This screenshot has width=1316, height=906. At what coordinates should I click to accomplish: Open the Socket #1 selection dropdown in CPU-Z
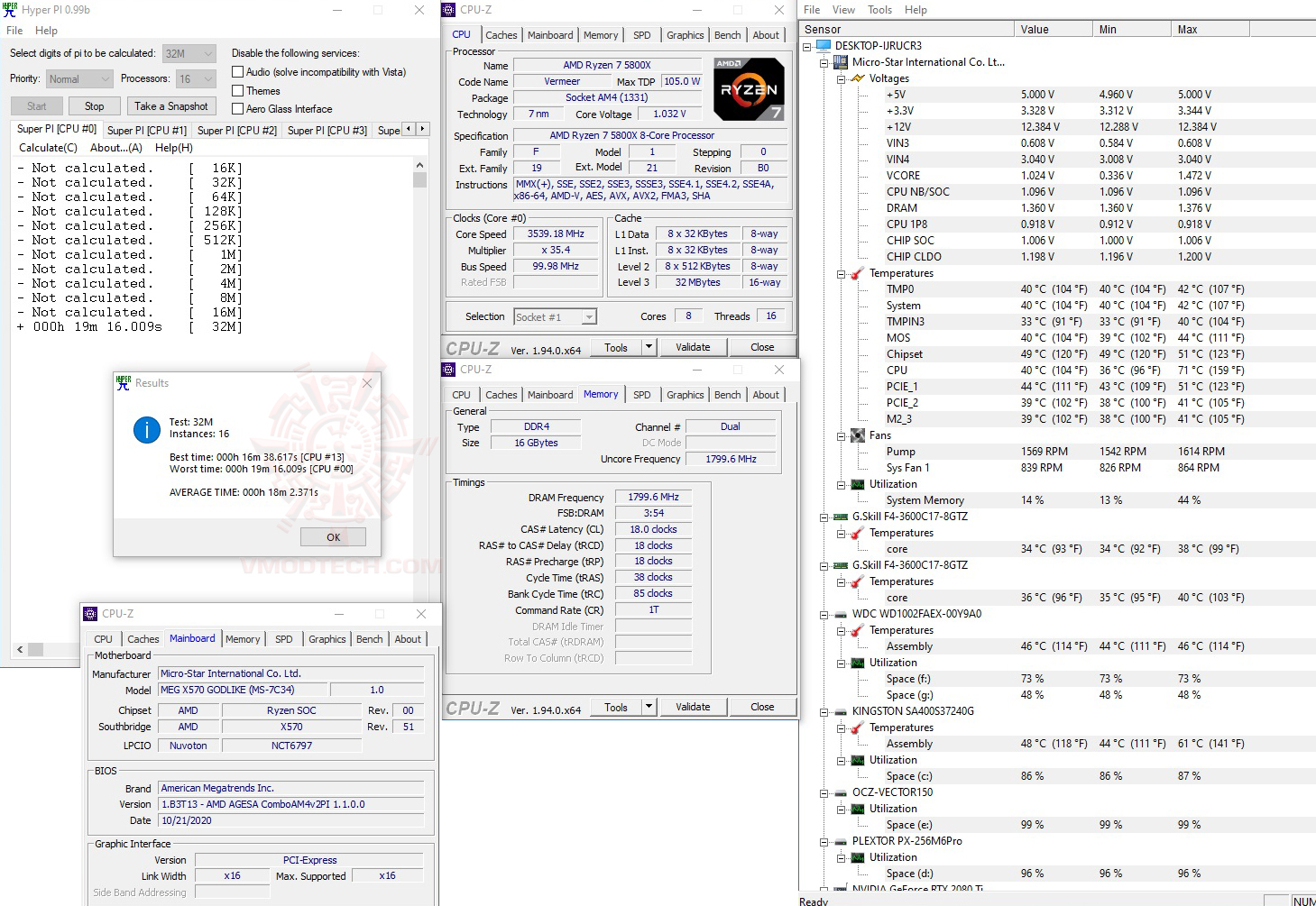click(556, 317)
